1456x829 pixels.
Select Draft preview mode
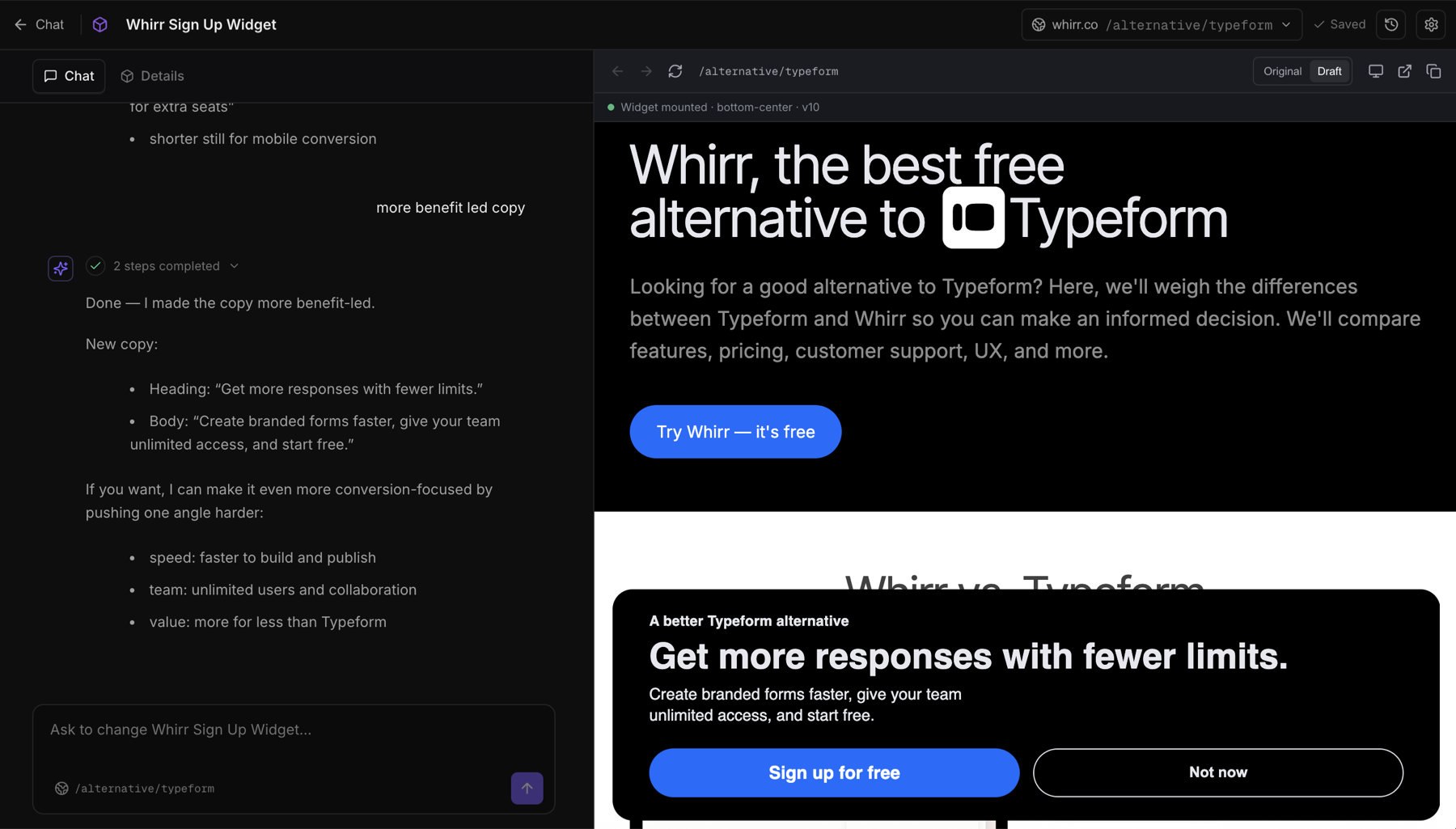coord(1329,71)
